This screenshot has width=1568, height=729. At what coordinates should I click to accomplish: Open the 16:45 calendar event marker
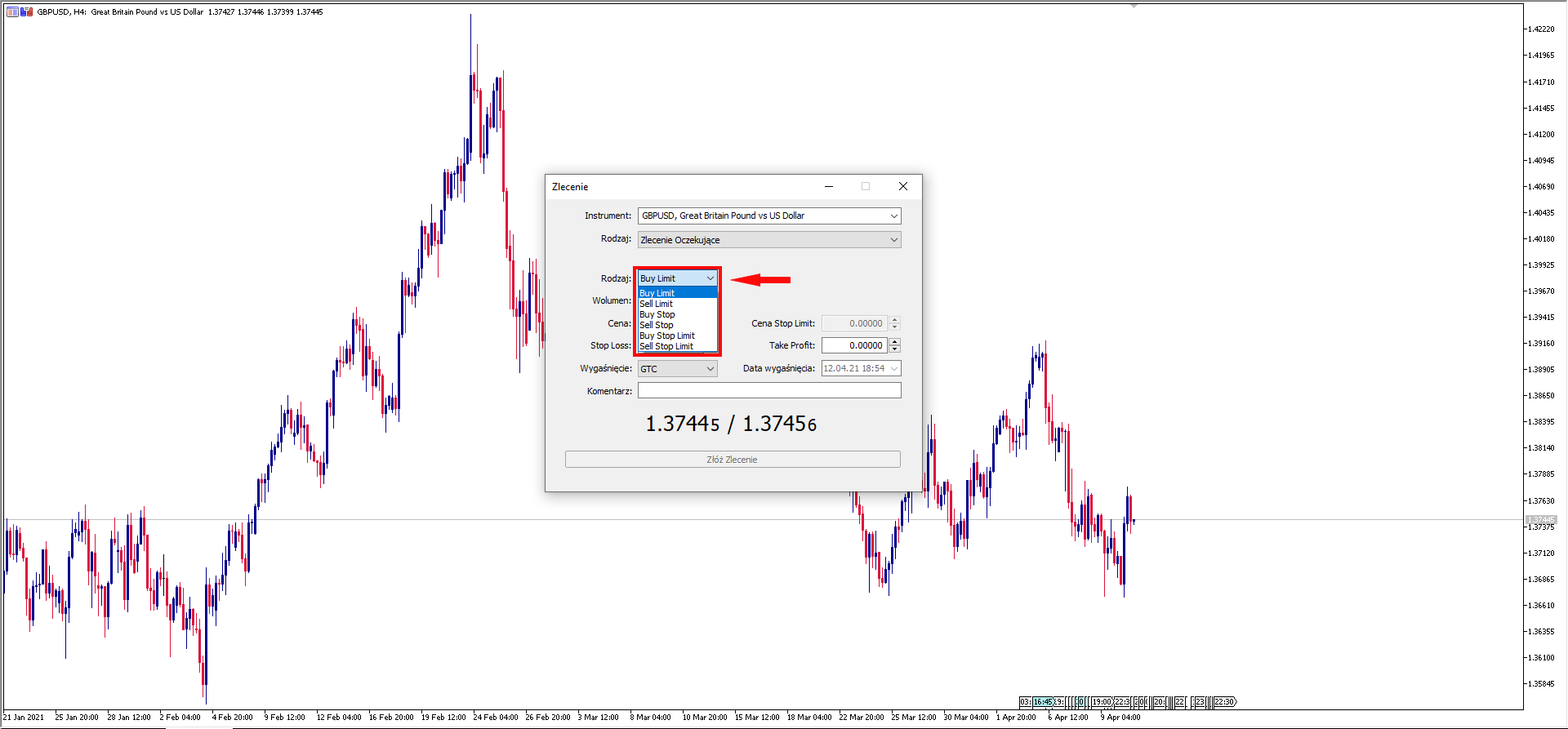coord(1043,702)
